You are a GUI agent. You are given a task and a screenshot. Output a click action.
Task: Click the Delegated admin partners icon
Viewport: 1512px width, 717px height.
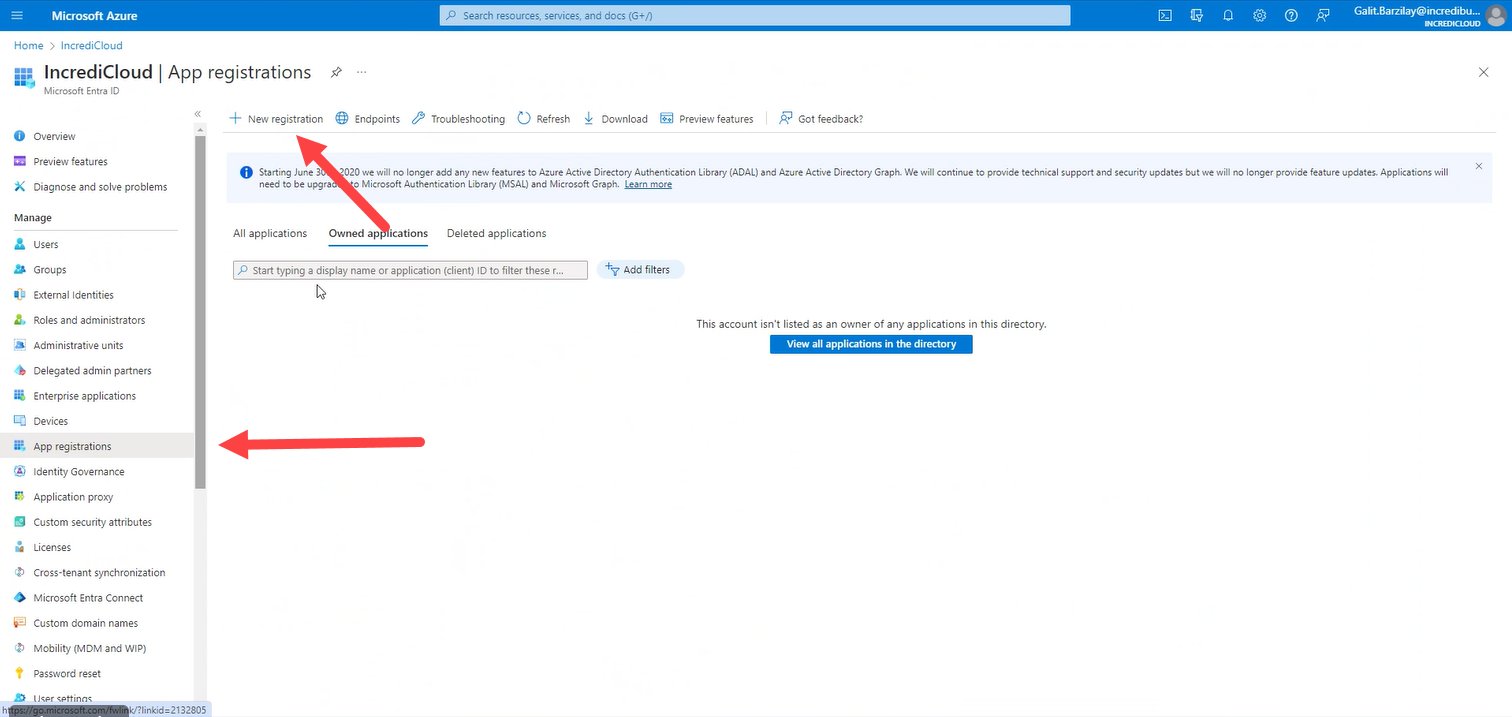click(20, 370)
